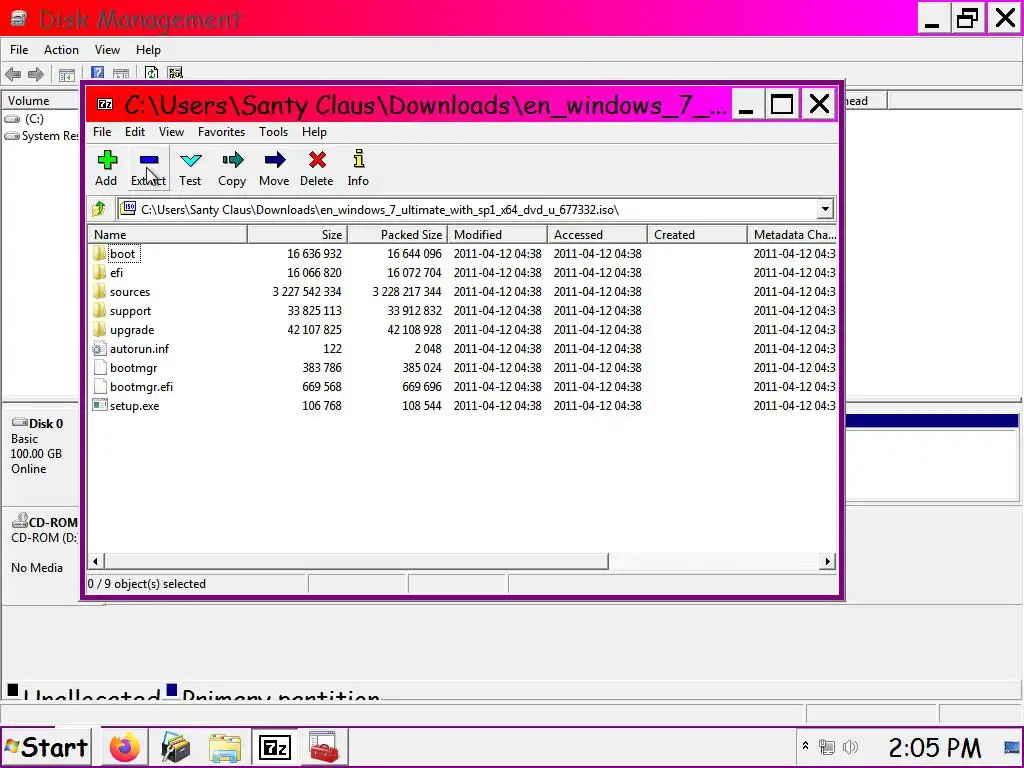The height and width of the screenshot is (768, 1024).
Task: Open the Tools menu in 7-Zip
Action: 273,132
